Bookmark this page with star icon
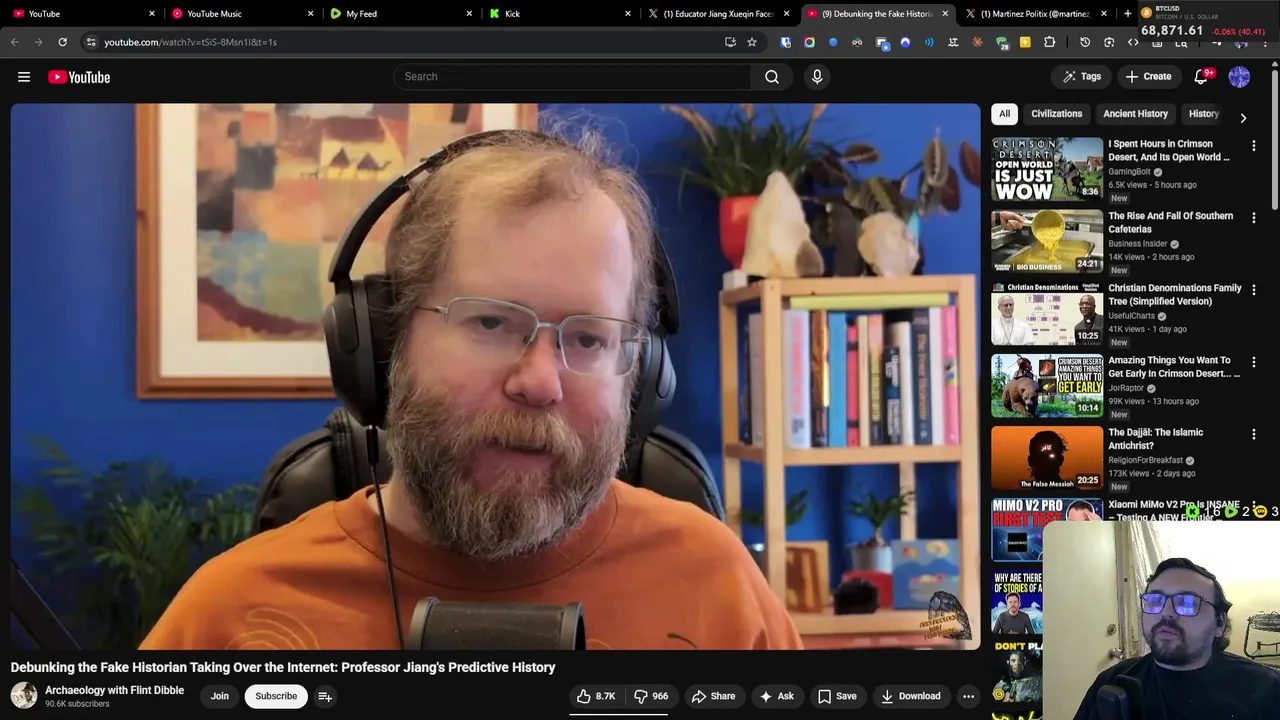Image resolution: width=1280 pixels, height=720 pixels. tap(752, 42)
